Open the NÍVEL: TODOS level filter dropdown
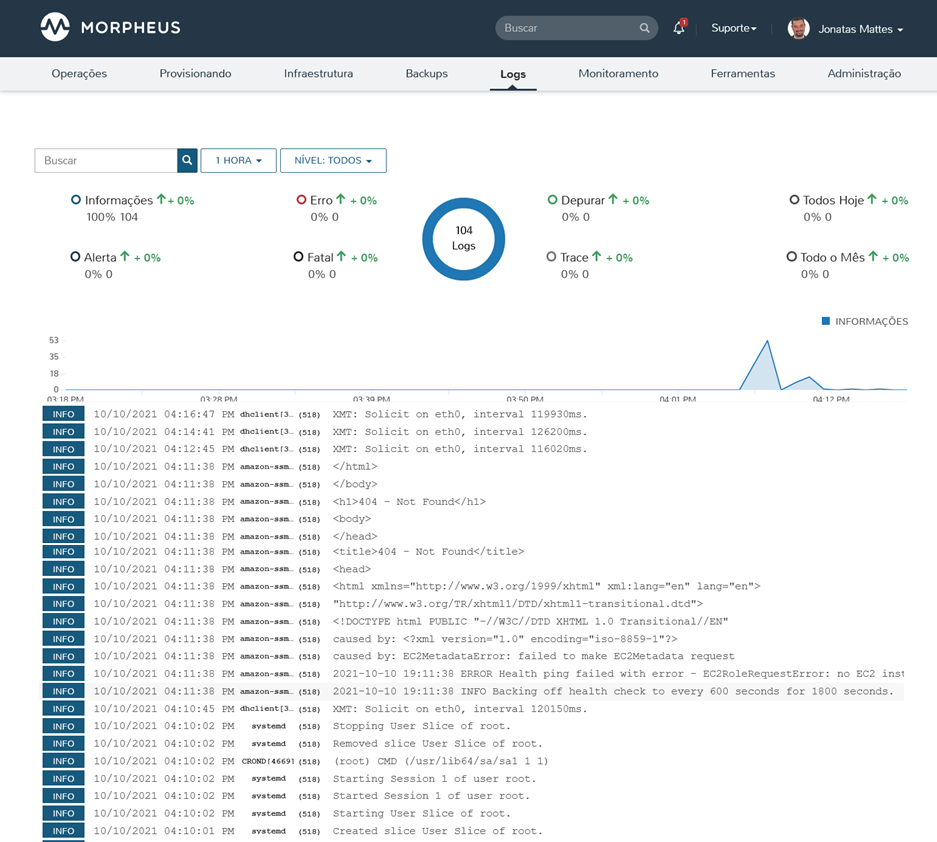 (333, 160)
